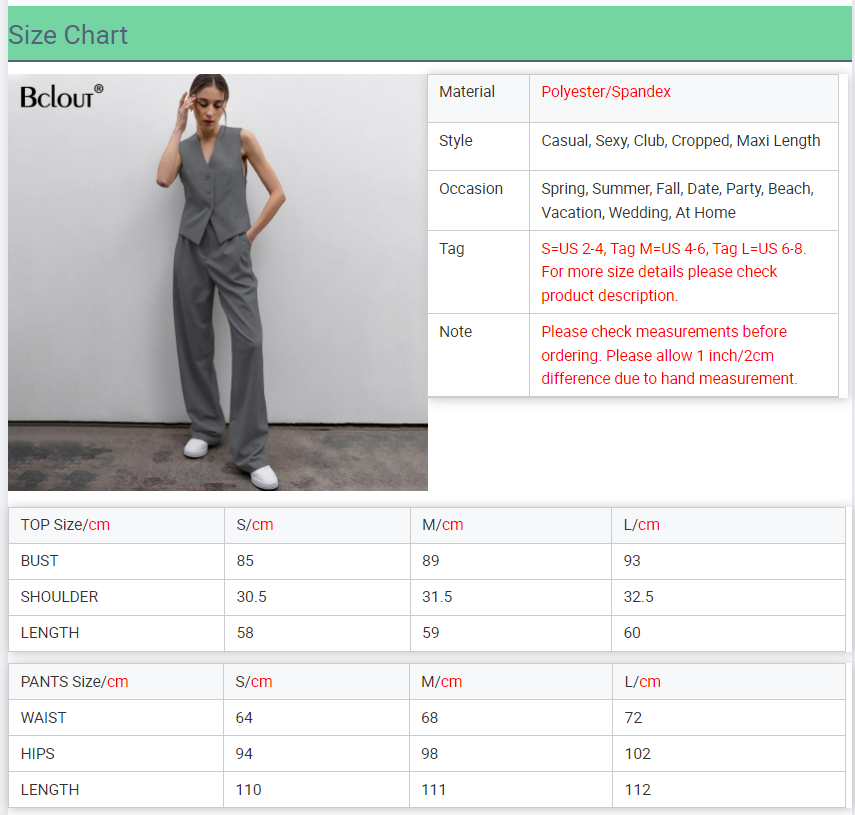Select the Style row label
Image resolution: width=855 pixels, height=815 pixels.
[x=456, y=141]
